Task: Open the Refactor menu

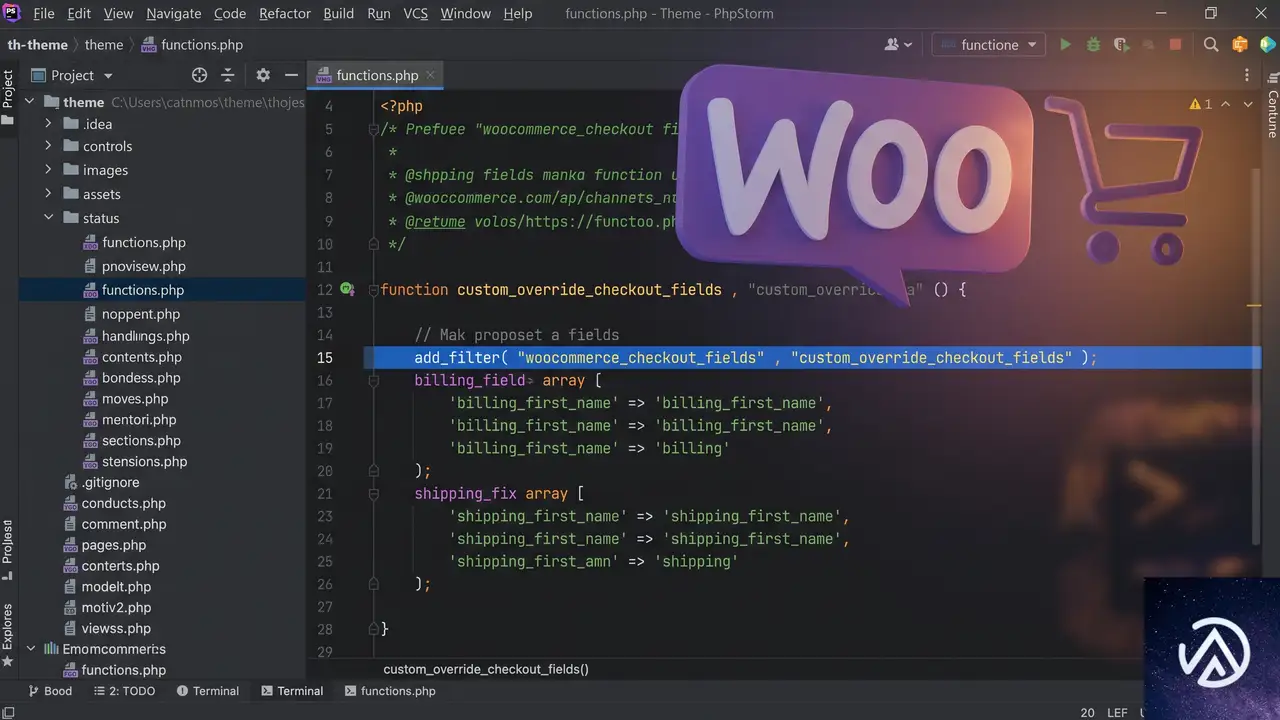Action: (x=285, y=14)
